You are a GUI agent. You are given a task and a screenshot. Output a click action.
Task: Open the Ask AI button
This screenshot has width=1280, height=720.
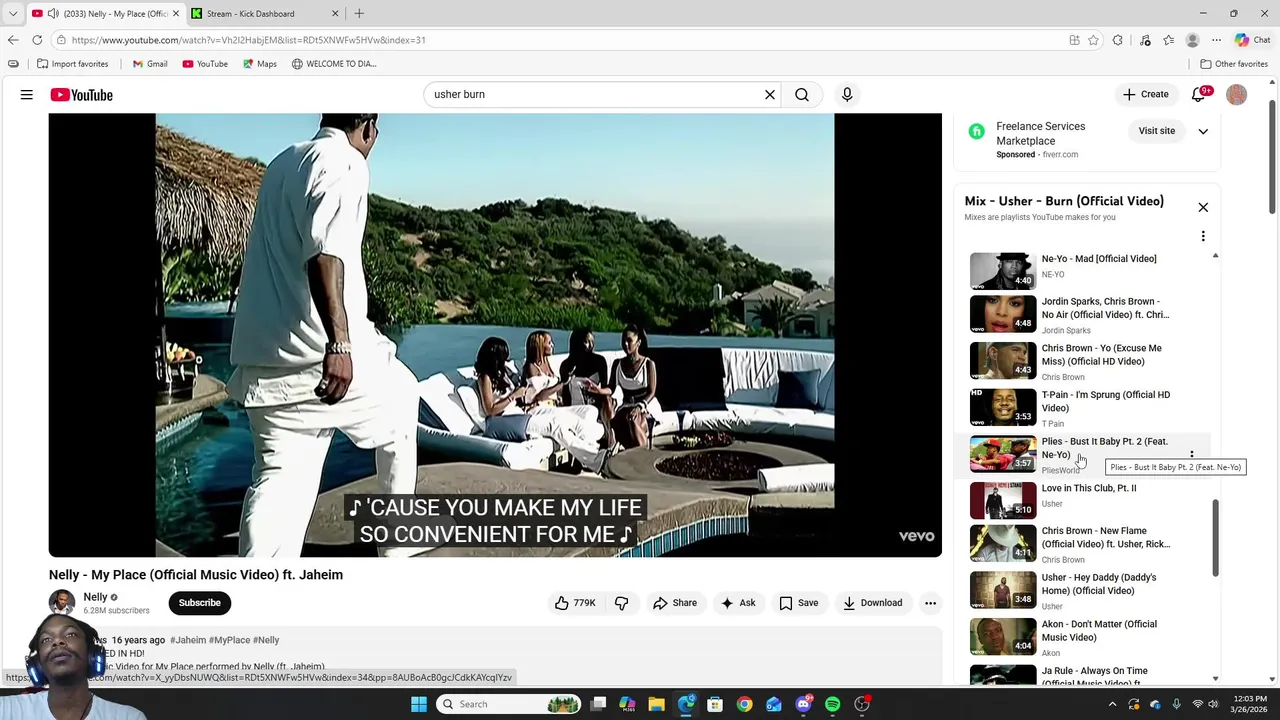click(x=738, y=603)
